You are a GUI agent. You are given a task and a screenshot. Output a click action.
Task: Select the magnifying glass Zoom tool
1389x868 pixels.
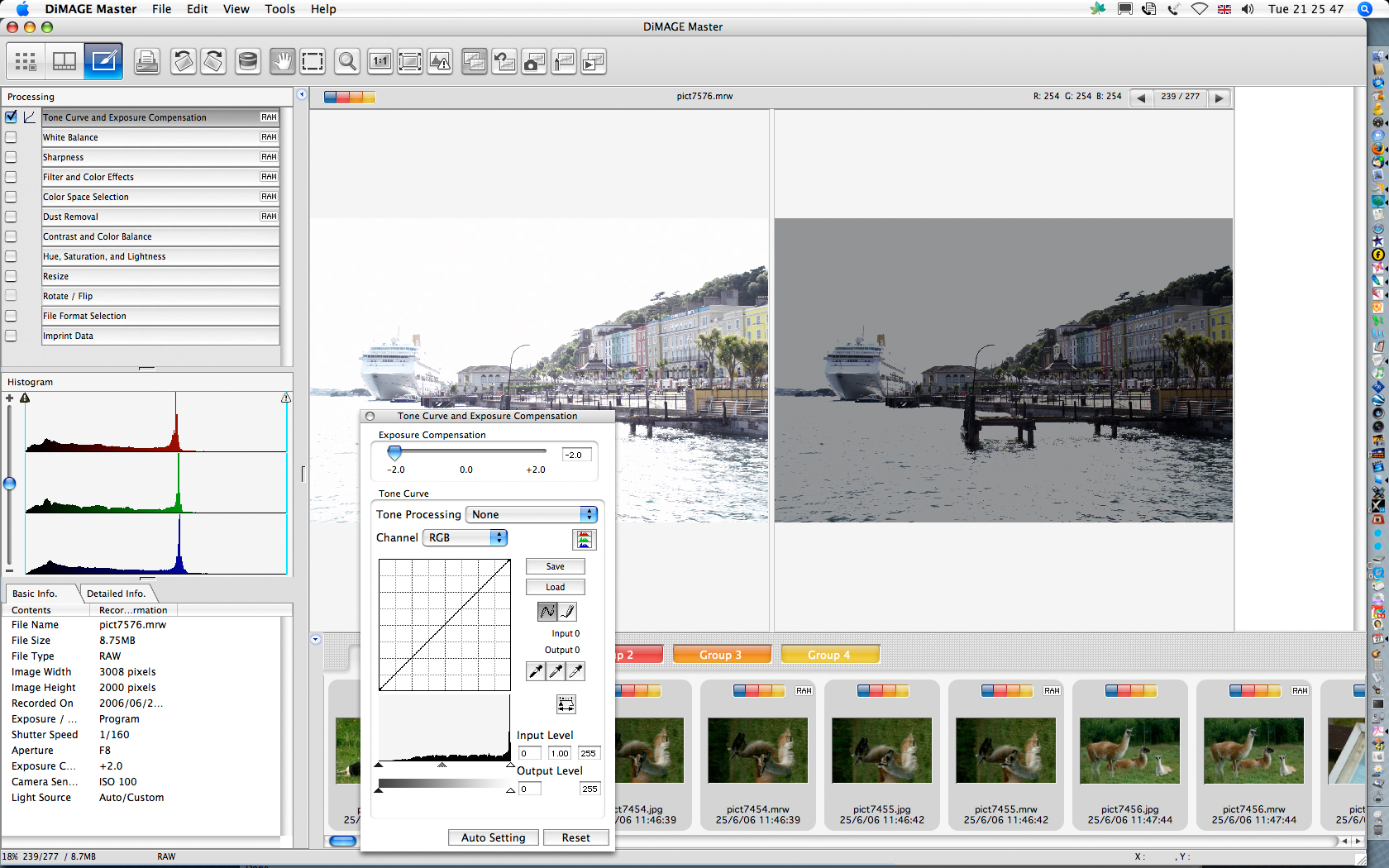[347, 61]
